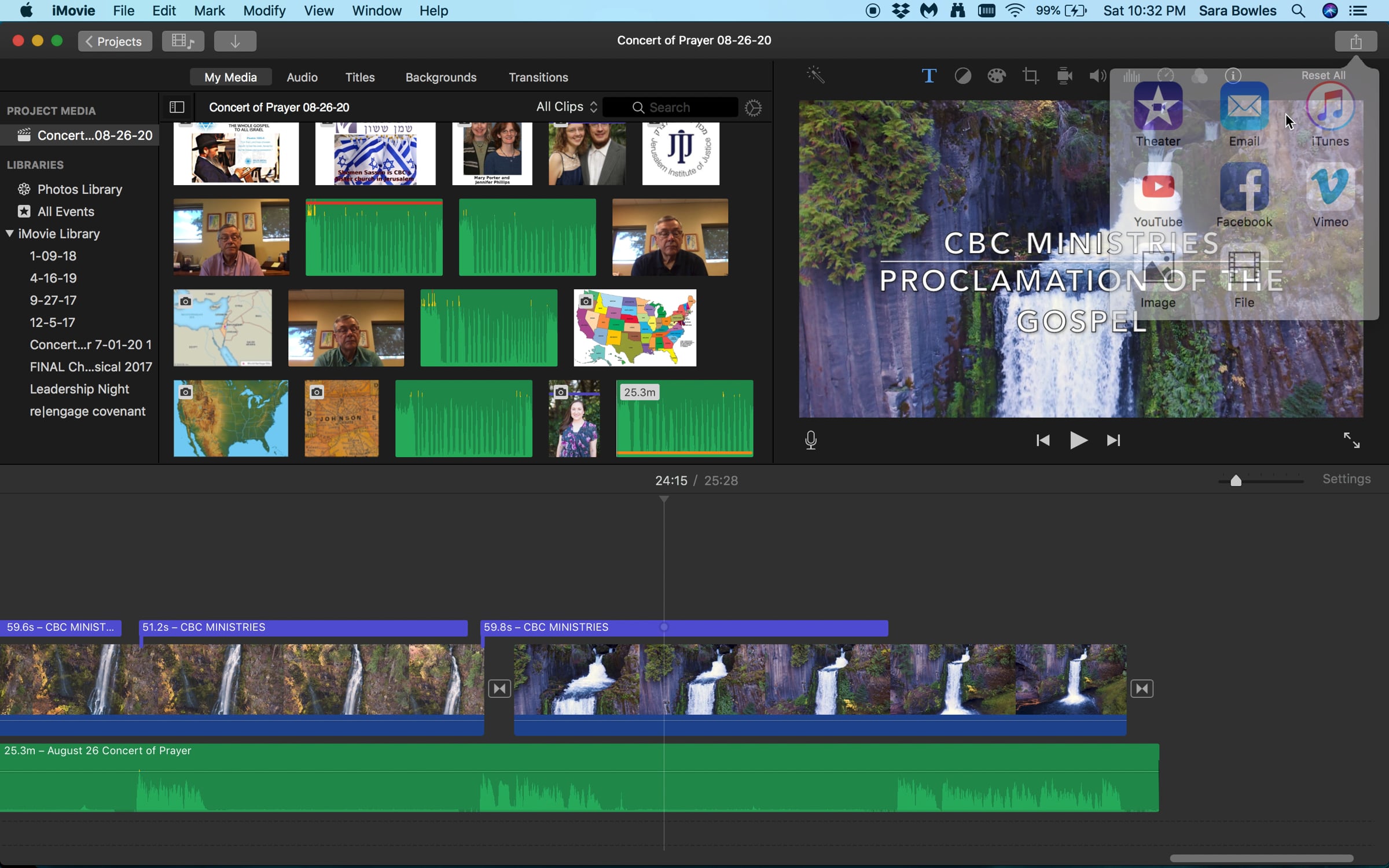1389x868 pixels.
Task: Select the crop tool icon
Action: click(1030, 76)
